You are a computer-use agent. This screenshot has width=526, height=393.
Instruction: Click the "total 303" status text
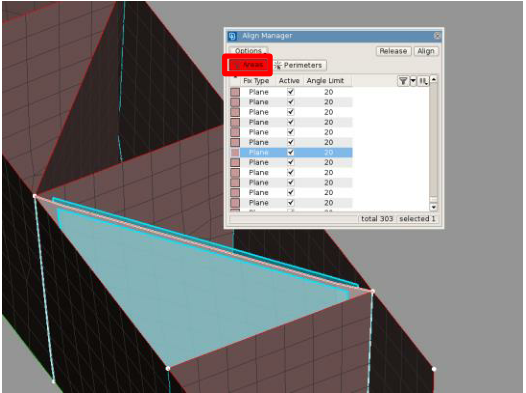pyautogui.click(x=377, y=219)
